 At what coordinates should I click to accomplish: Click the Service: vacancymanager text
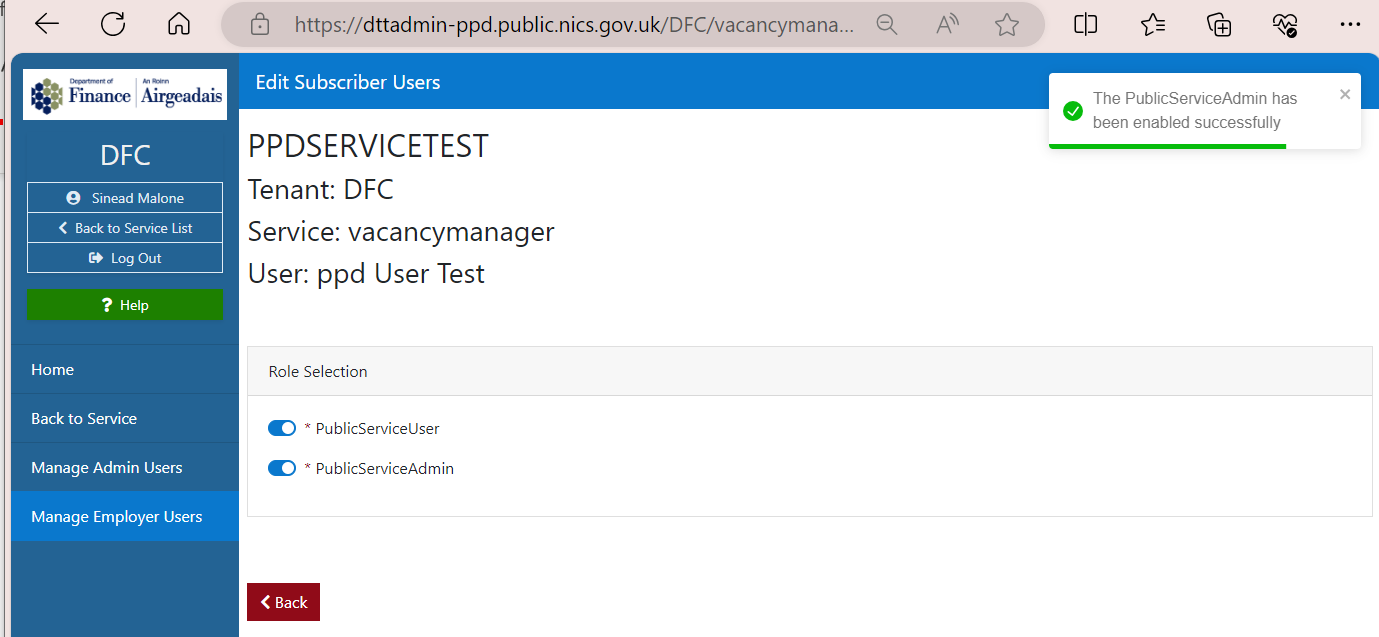point(401,232)
